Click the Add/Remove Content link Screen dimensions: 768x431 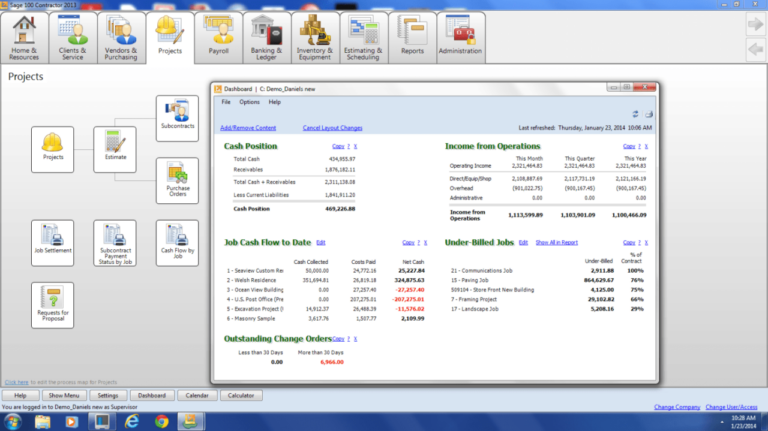coord(248,128)
